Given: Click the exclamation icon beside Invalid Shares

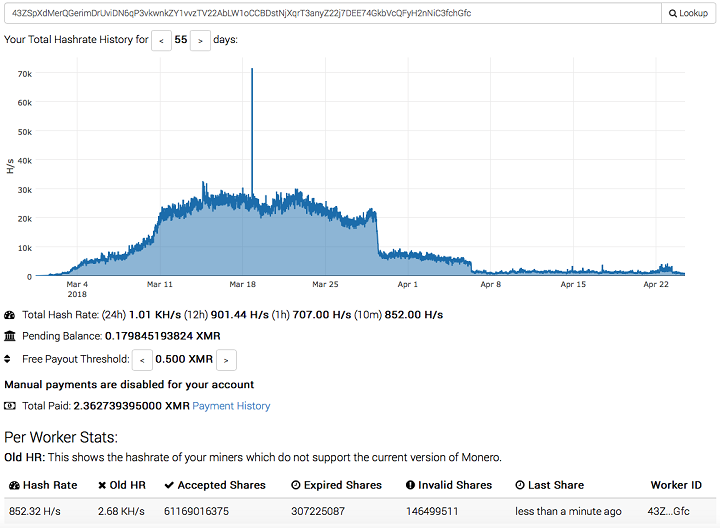Looking at the screenshot, I should (411, 485).
